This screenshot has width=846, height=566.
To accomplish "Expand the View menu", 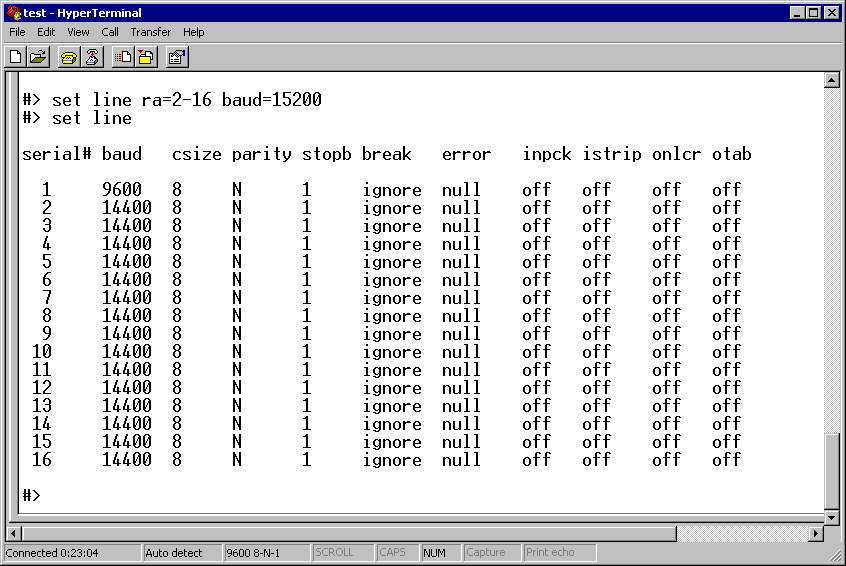I will tap(78, 32).
